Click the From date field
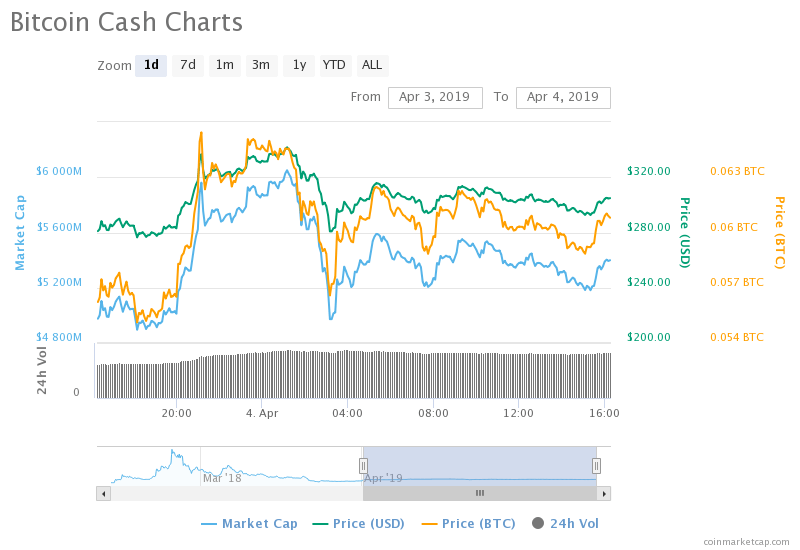This screenshot has height=550, width=800. [x=435, y=97]
